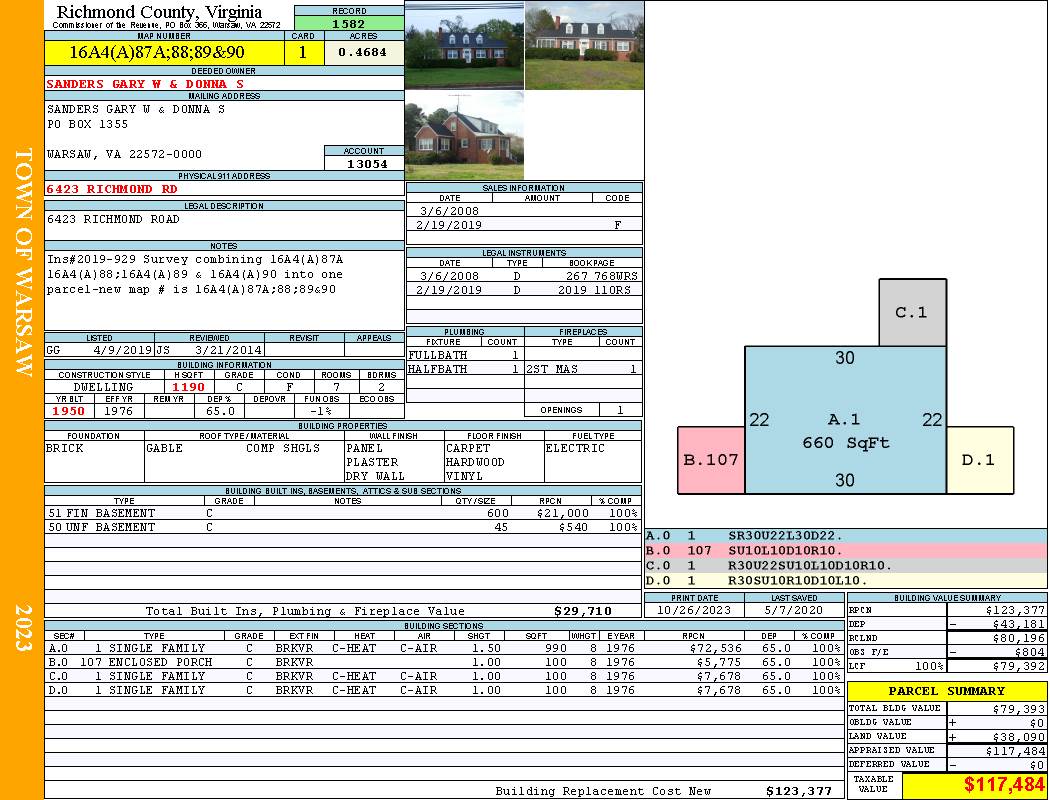The image size is (1050, 800).
Task: Click the 50 UNF BASEMENT row
Action: [x=342, y=528]
